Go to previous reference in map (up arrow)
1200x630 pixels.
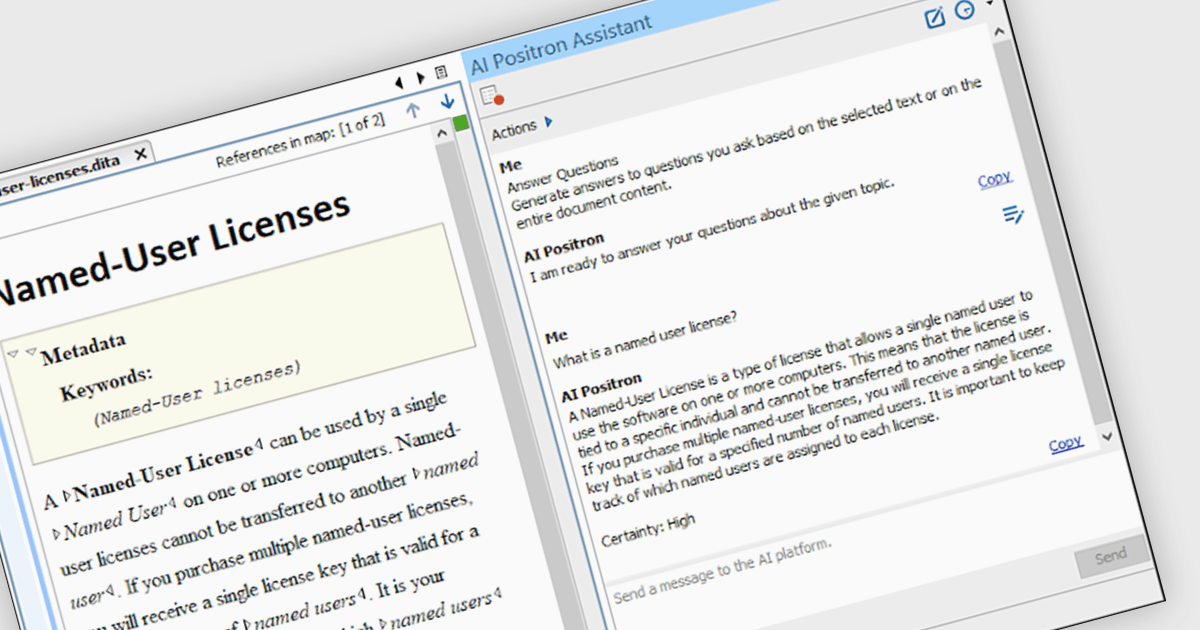(413, 109)
